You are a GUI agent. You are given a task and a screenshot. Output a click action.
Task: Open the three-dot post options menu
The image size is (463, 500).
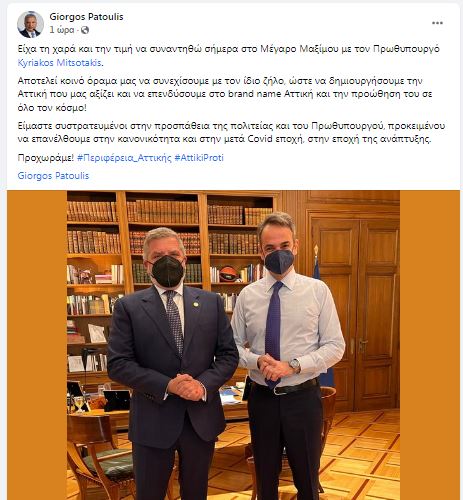(x=437, y=23)
